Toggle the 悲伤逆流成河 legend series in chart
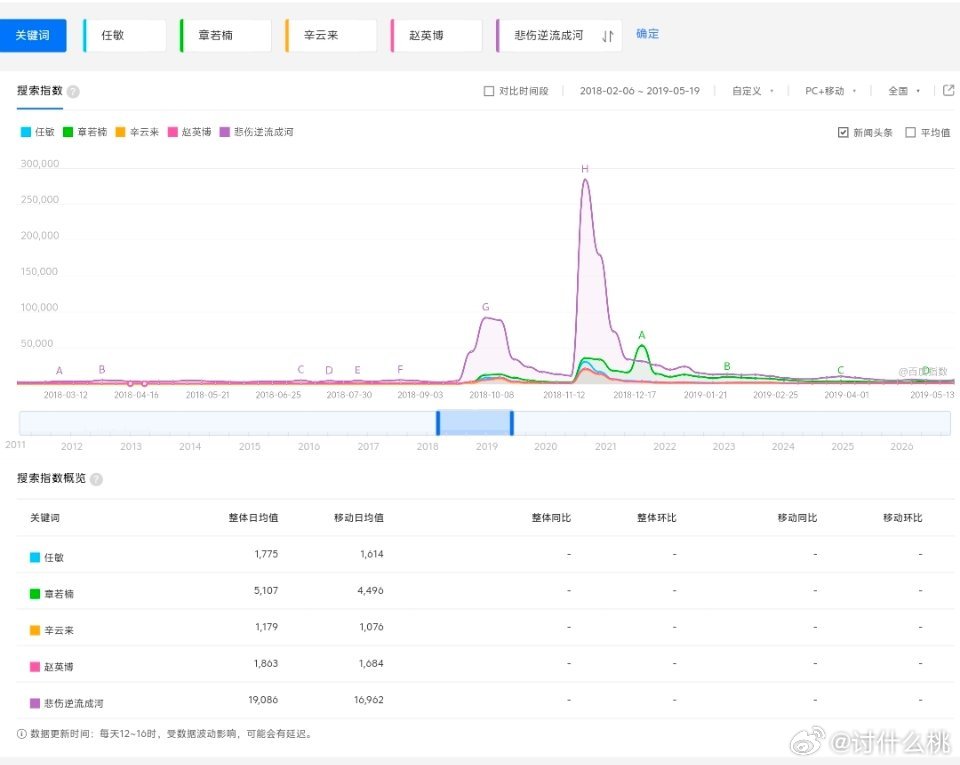 coord(257,132)
